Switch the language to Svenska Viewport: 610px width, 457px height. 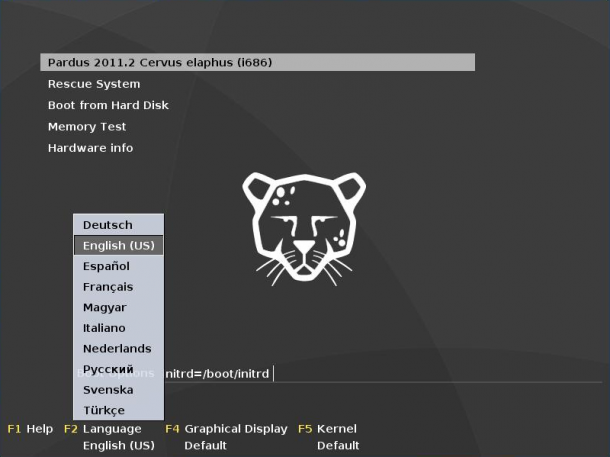(x=118, y=390)
